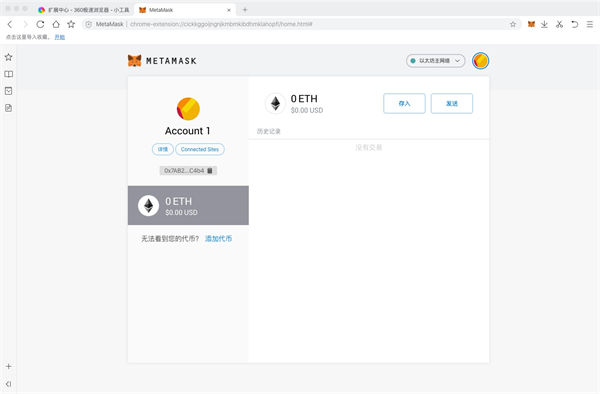
Task: Click the Account 1 name text
Action: coord(188,131)
